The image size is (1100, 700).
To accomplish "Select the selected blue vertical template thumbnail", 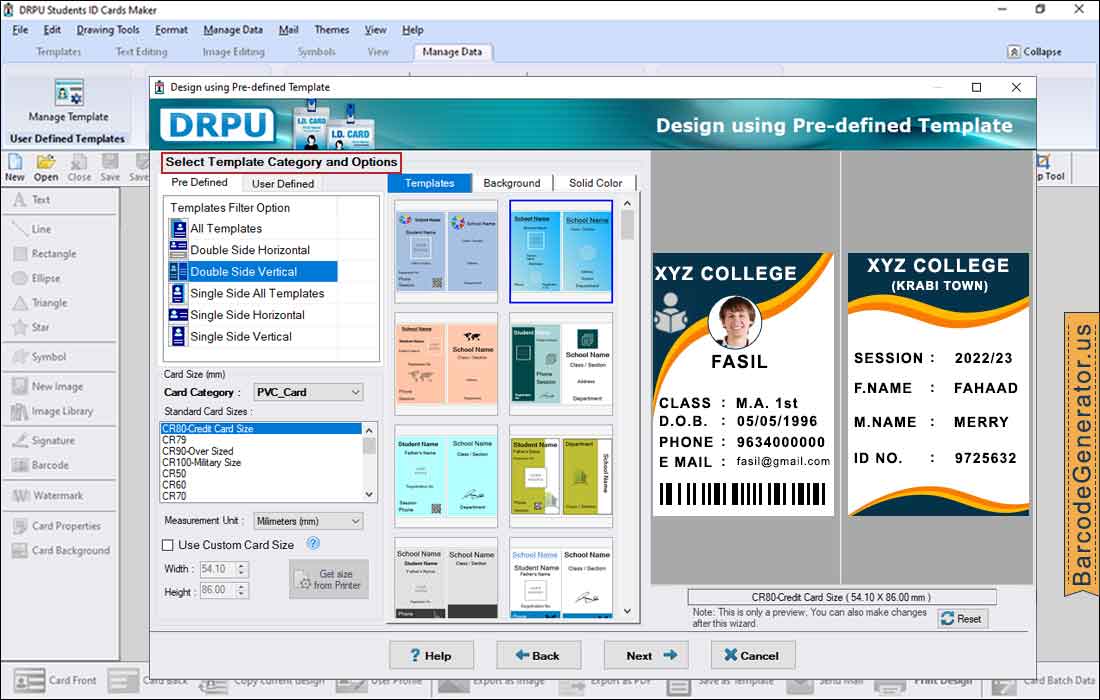I will pos(561,252).
